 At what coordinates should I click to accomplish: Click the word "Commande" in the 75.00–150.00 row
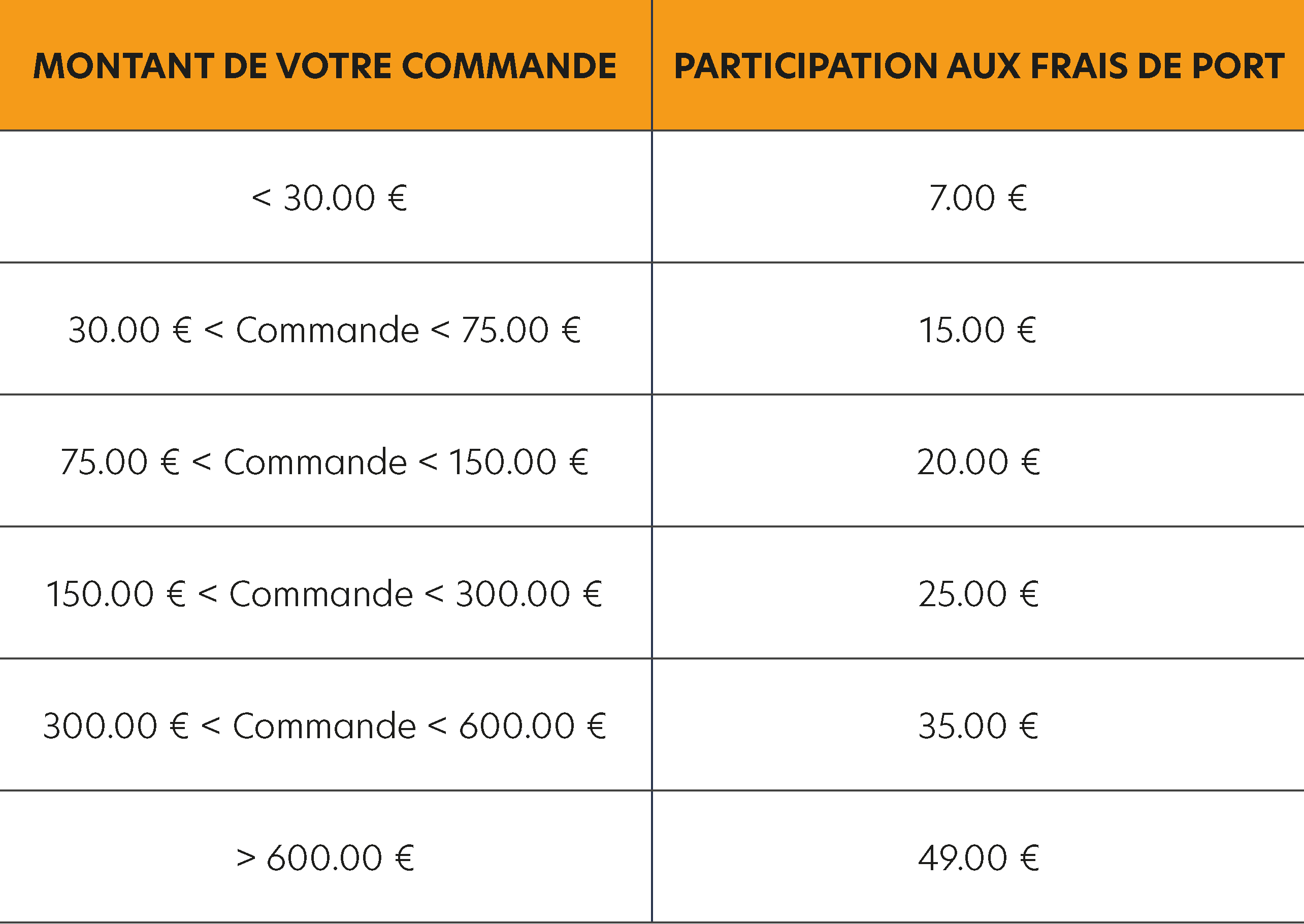(315, 461)
